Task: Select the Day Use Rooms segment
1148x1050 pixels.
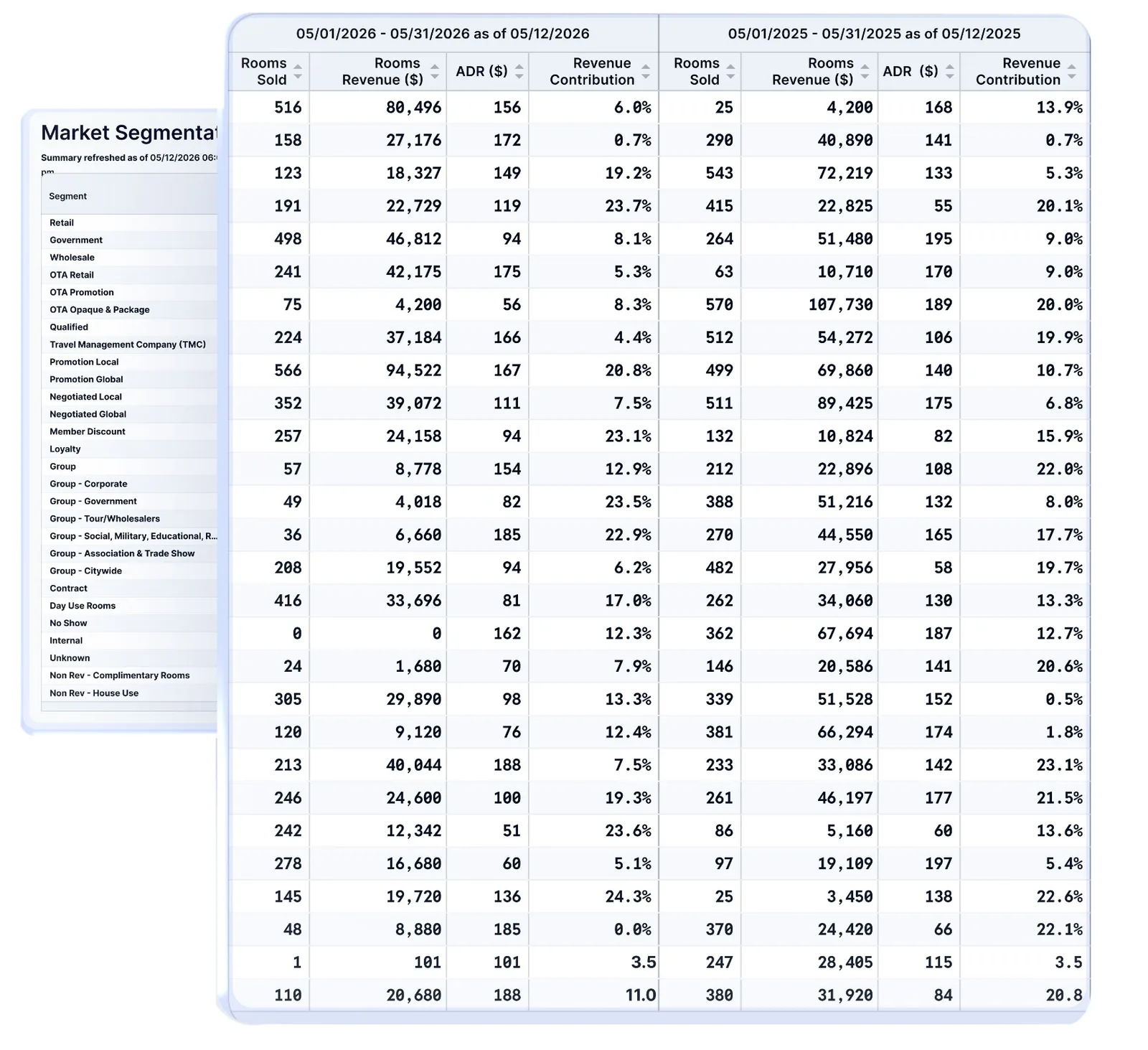Action: point(129,606)
